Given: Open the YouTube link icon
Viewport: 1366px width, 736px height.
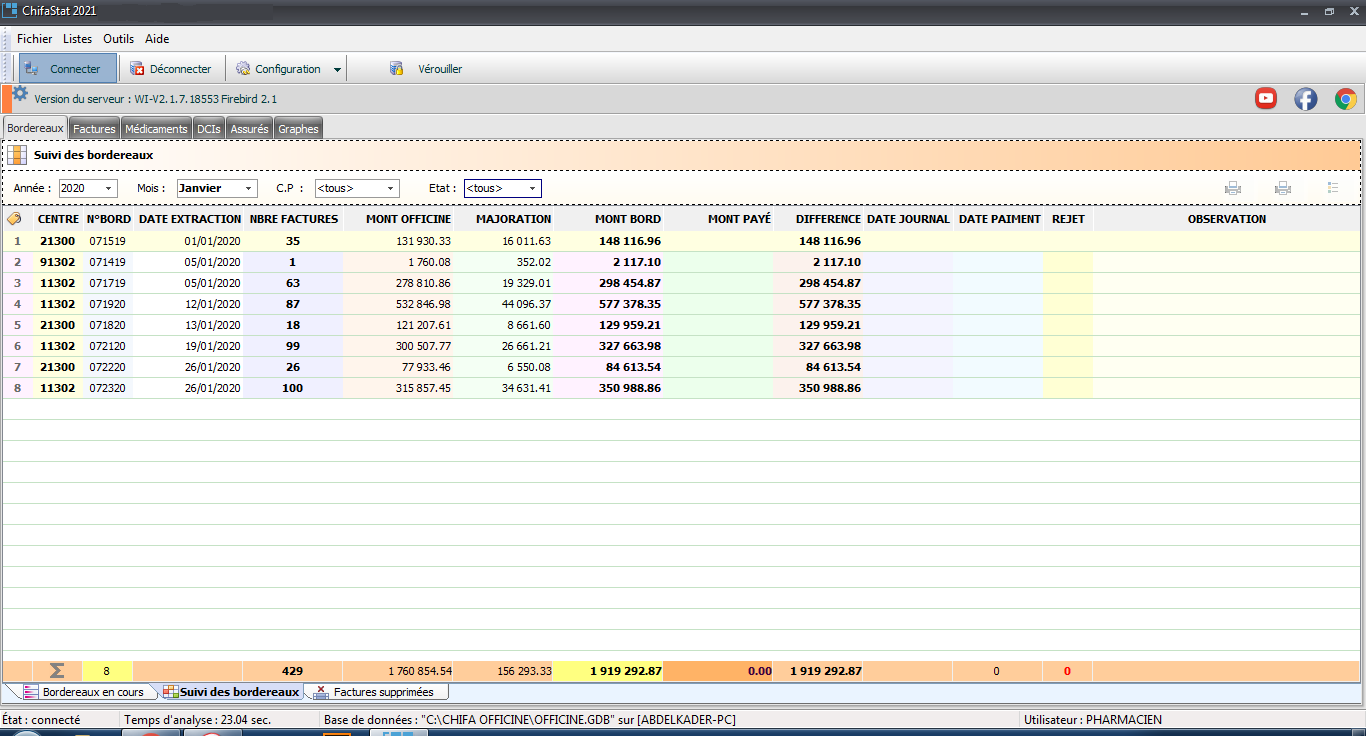Looking at the screenshot, I should point(1266,98).
